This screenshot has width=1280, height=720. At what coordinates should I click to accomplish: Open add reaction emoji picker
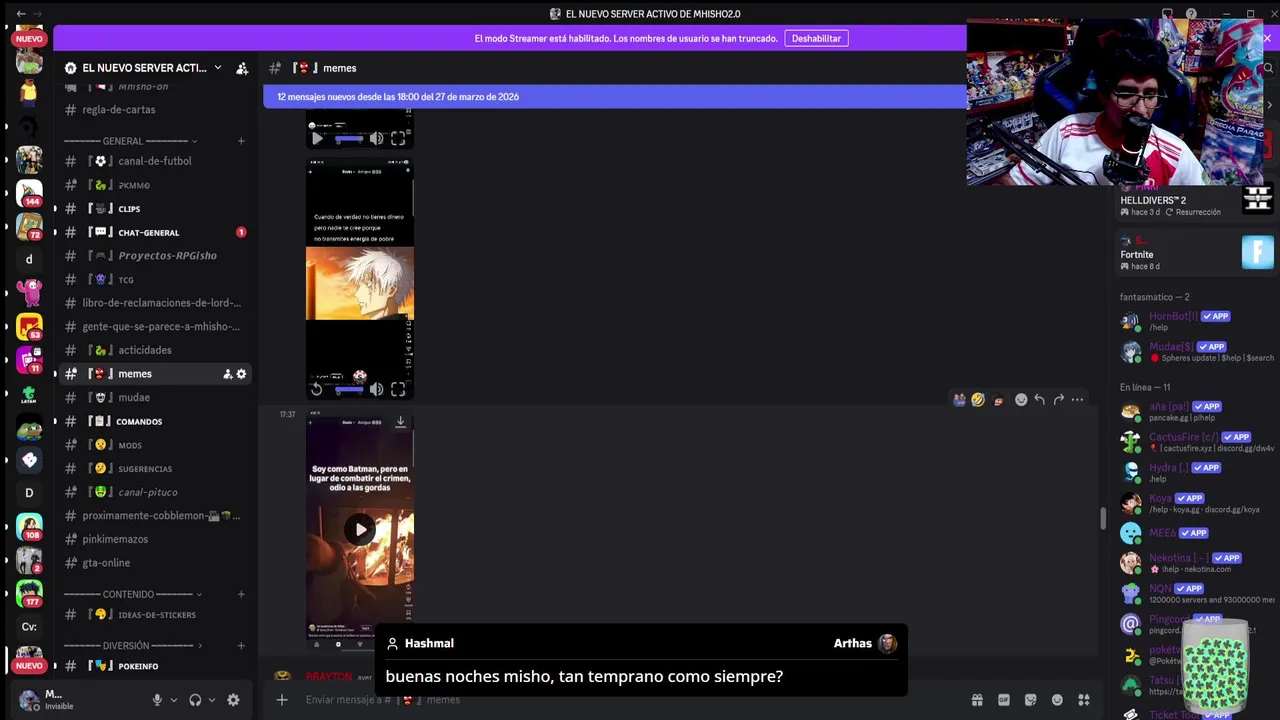click(1021, 400)
